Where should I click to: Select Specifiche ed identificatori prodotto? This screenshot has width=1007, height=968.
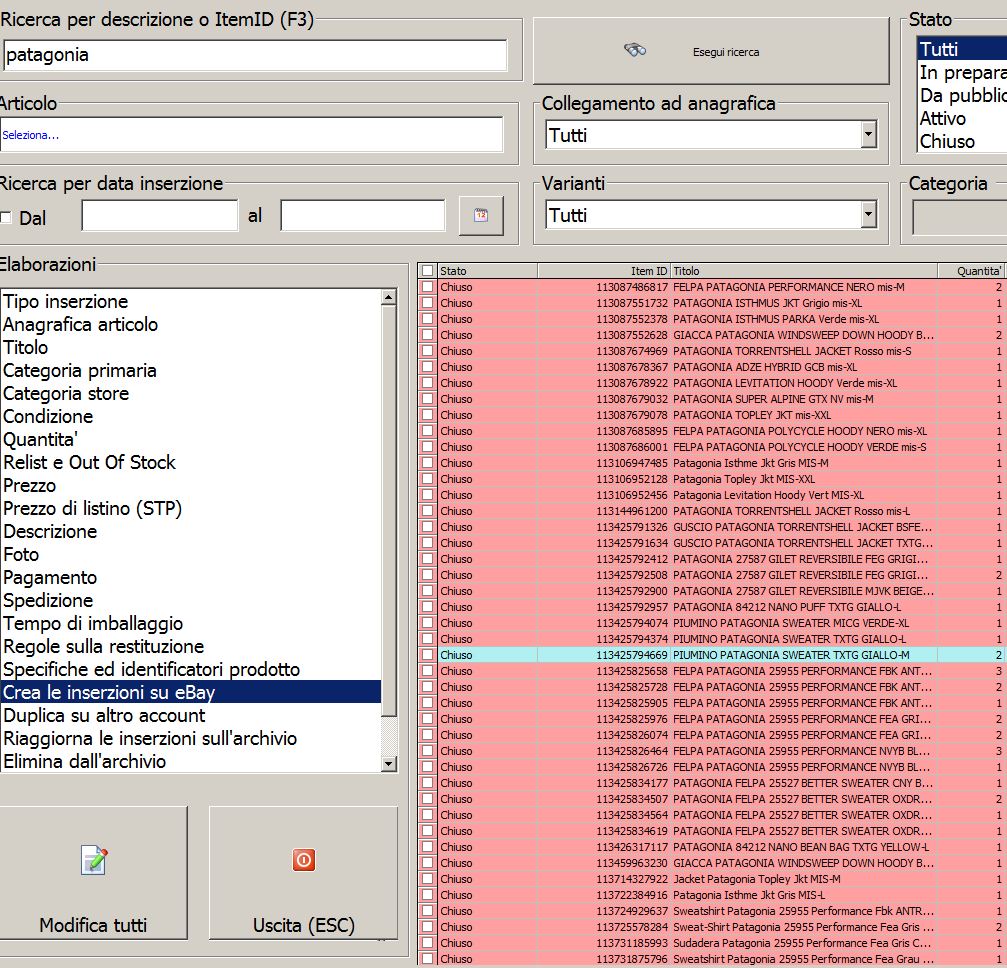click(191, 670)
